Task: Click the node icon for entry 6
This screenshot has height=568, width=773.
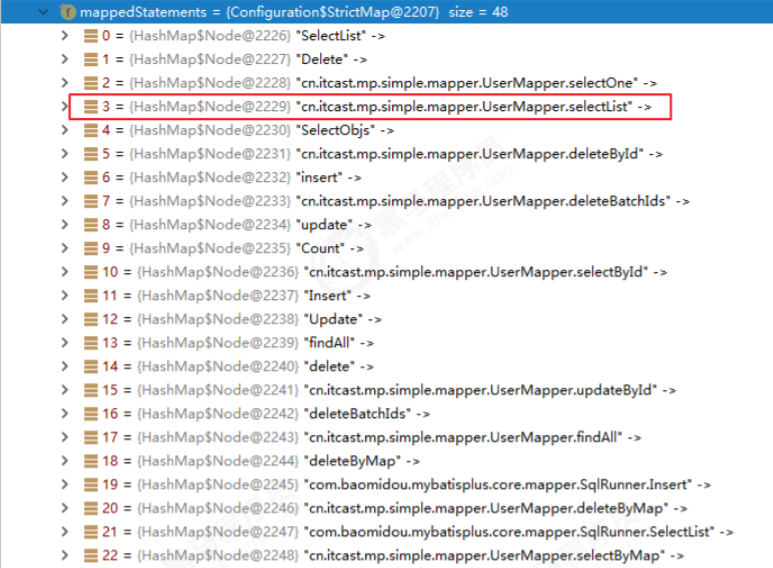Action: (x=91, y=178)
